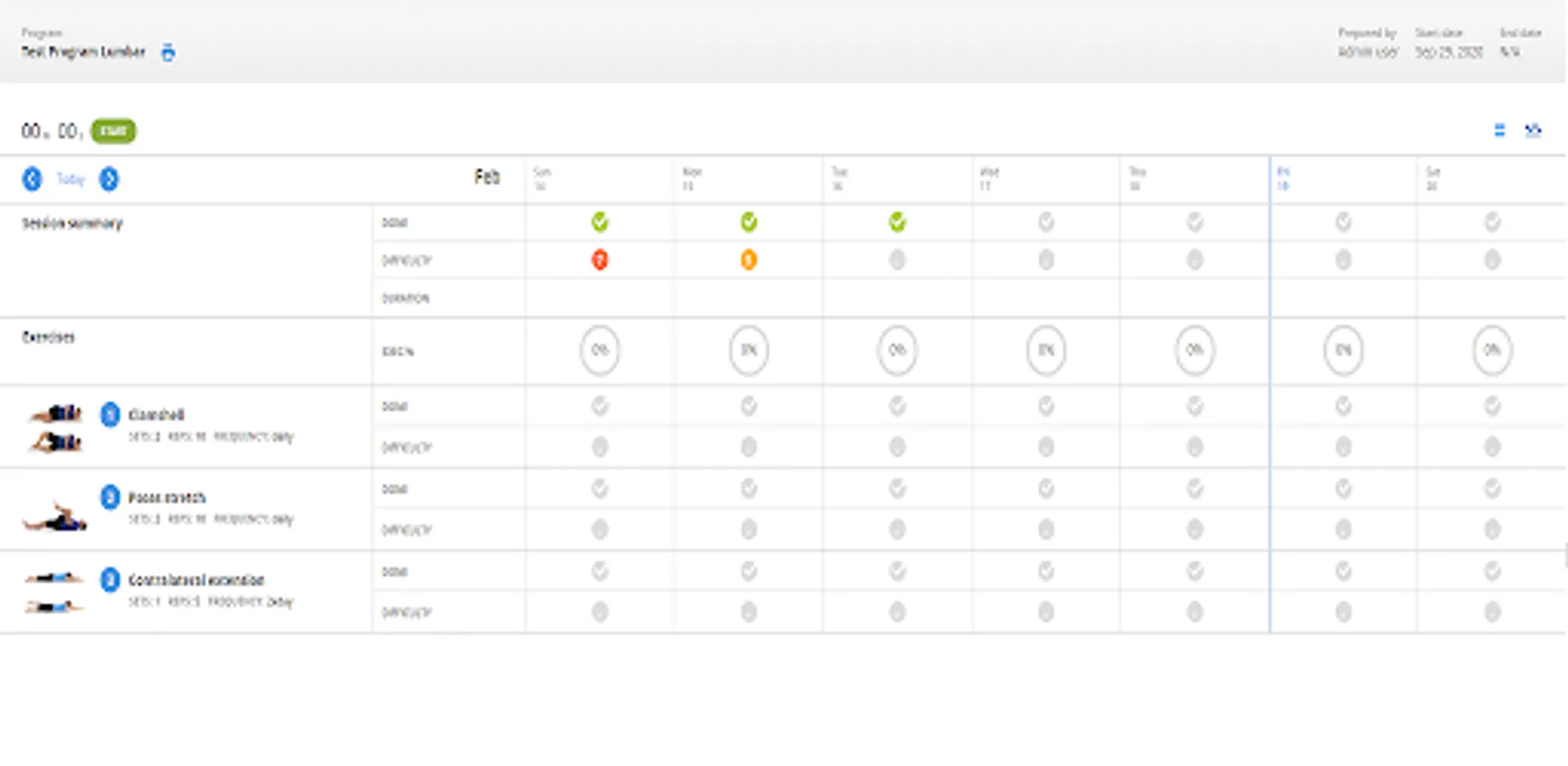Click the Test Program Lumbar title
This screenshot has height=766, width=1568.
(x=83, y=52)
